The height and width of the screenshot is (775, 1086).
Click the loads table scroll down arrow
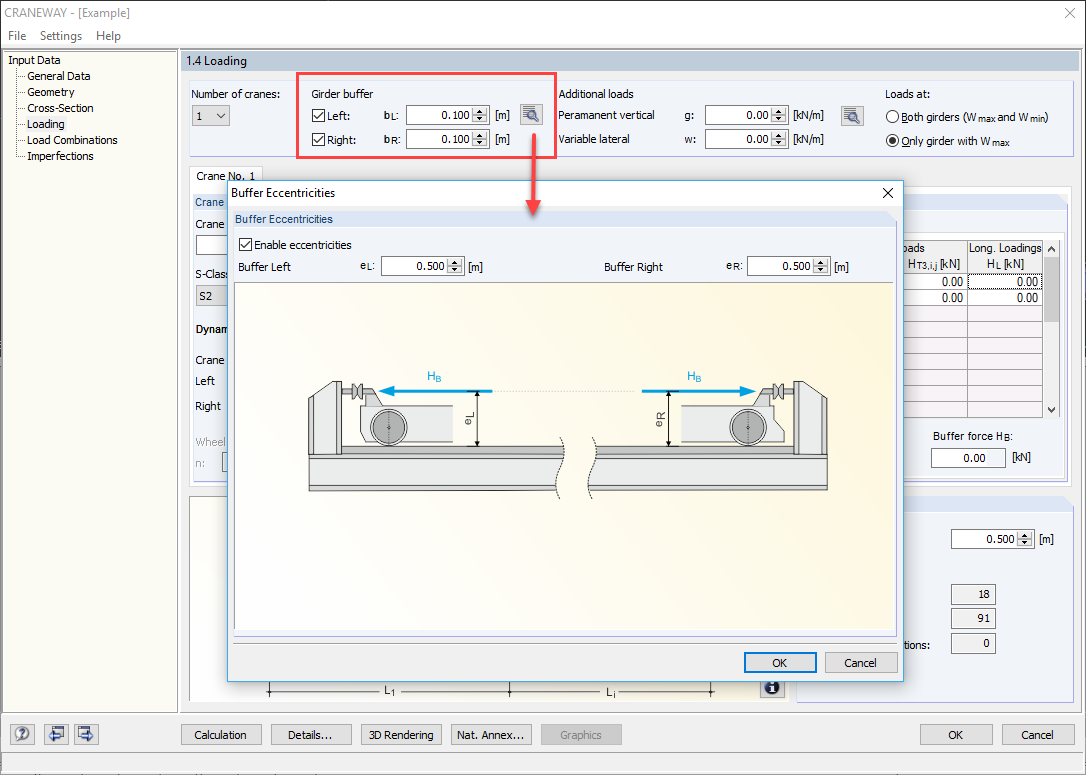pyautogui.click(x=1051, y=409)
